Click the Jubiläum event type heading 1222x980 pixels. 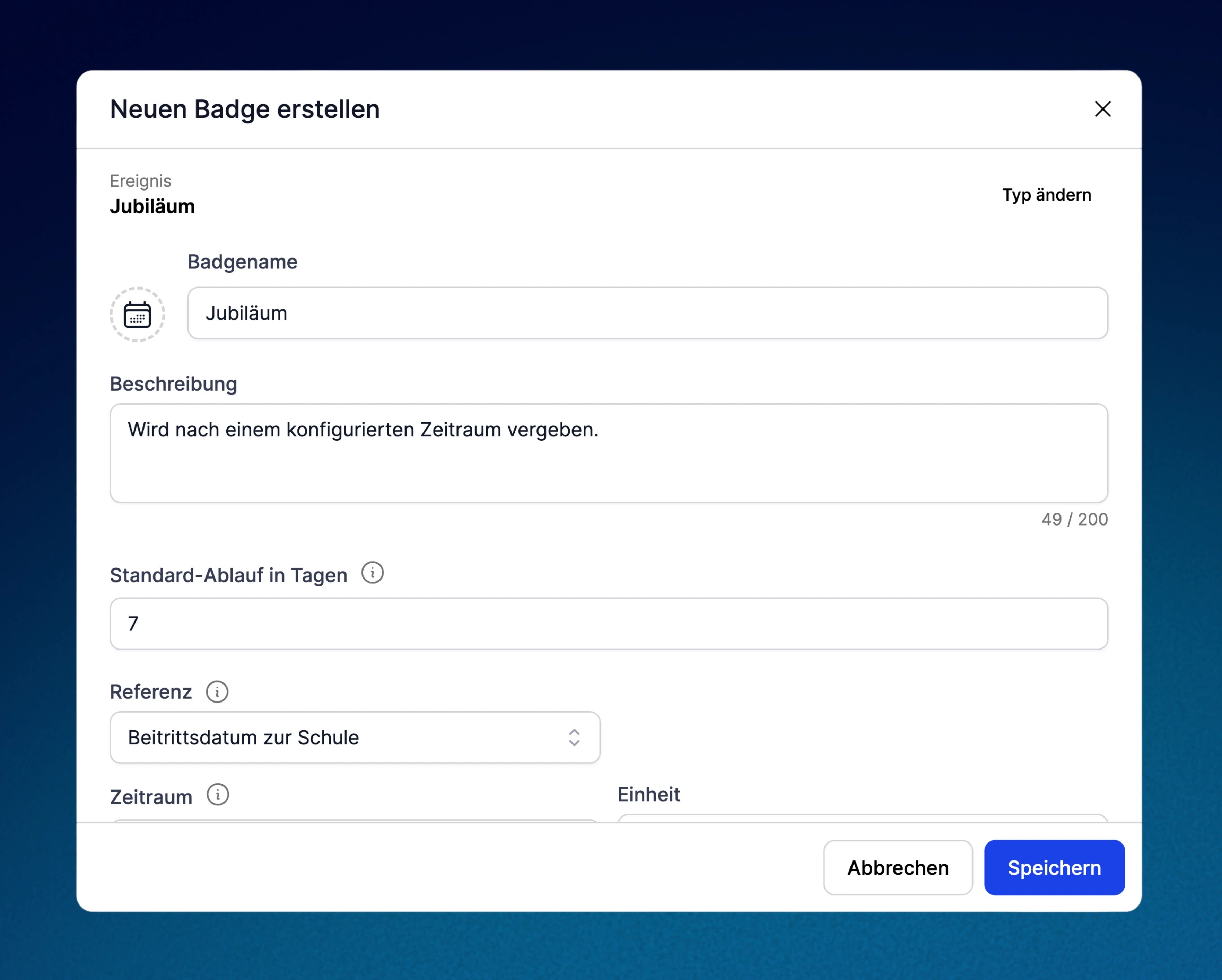(152, 207)
